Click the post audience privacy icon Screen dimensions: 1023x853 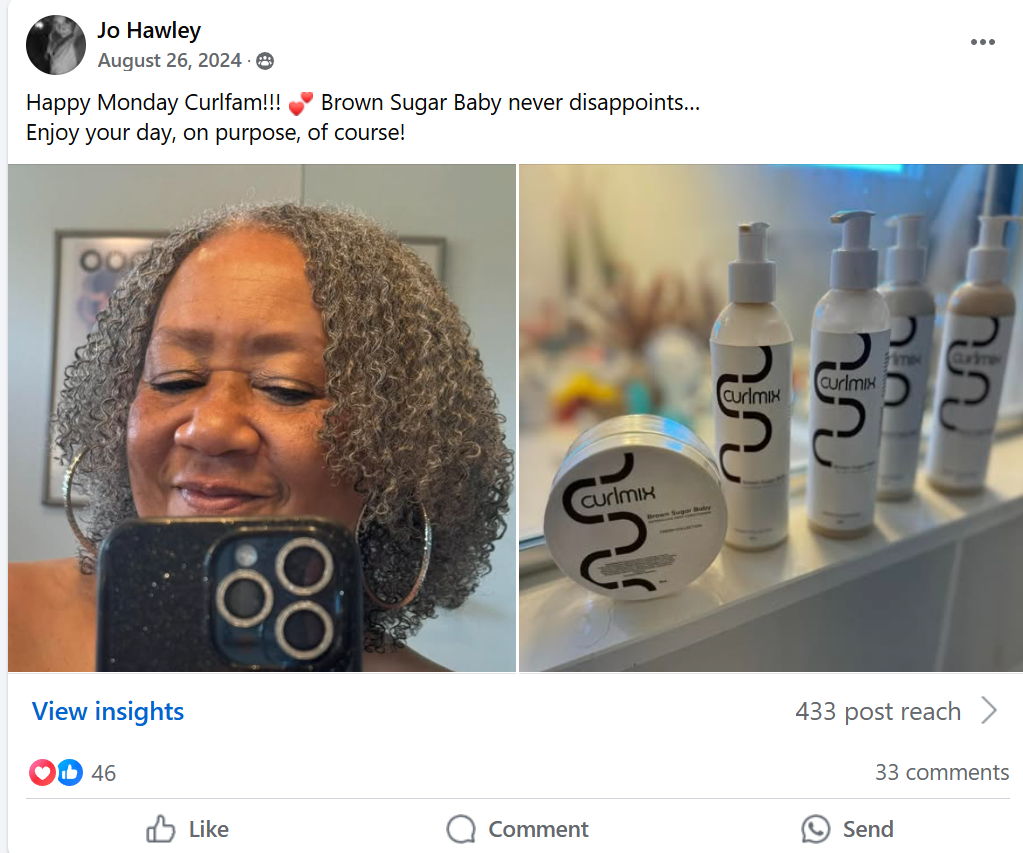pyautogui.click(x=265, y=61)
